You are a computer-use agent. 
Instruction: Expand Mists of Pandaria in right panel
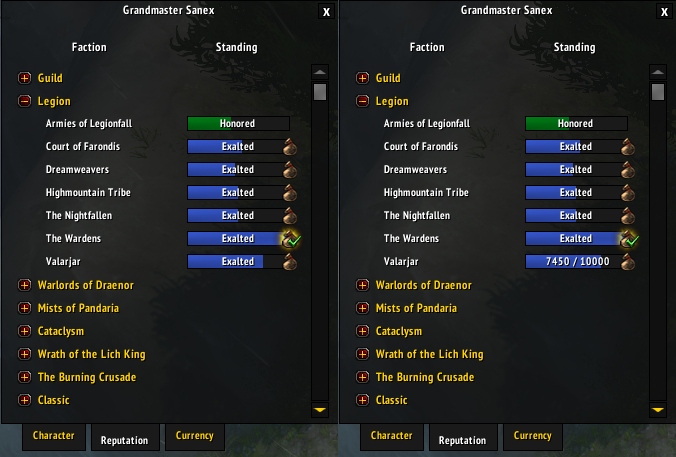point(363,308)
